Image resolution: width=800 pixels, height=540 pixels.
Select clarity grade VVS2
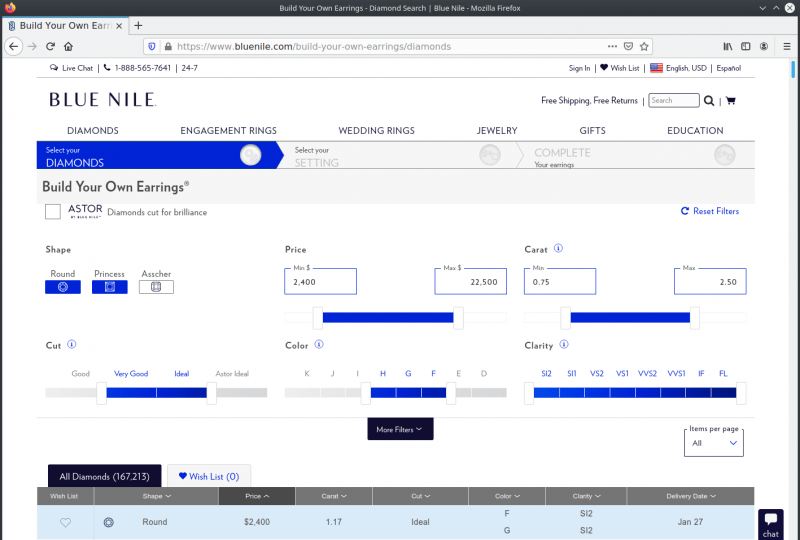(647, 374)
